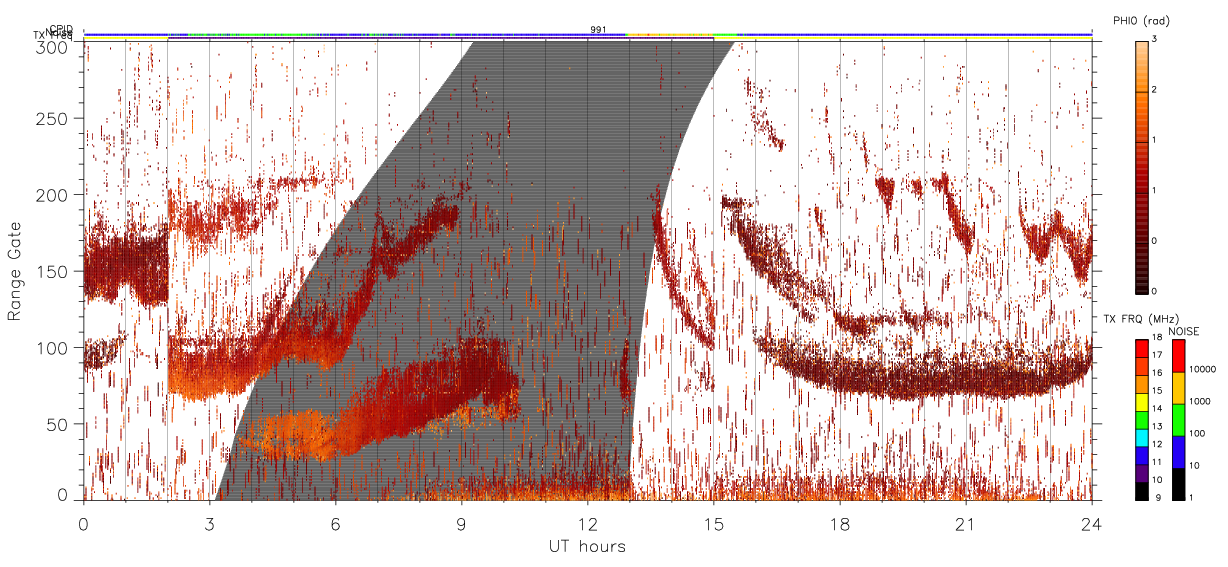Click the green NOISE swatch between 100 and 1000
The height and width of the screenshot is (567, 1228).
tap(1178, 420)
